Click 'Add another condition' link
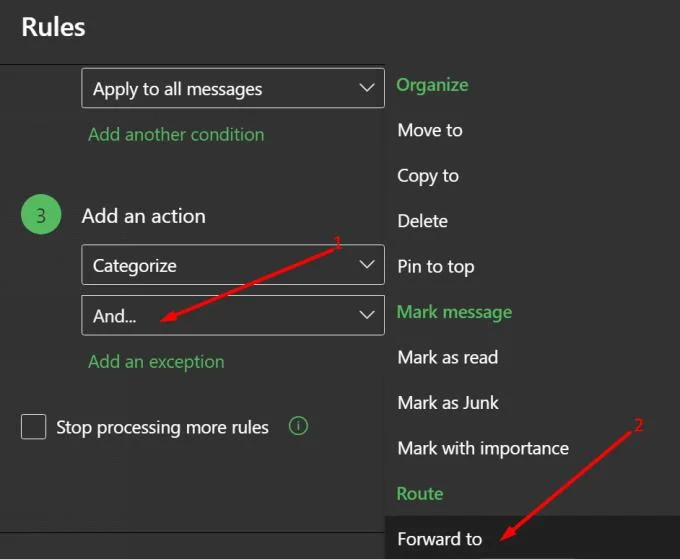This screenshot has height=559, width=680. click(176, 134)
